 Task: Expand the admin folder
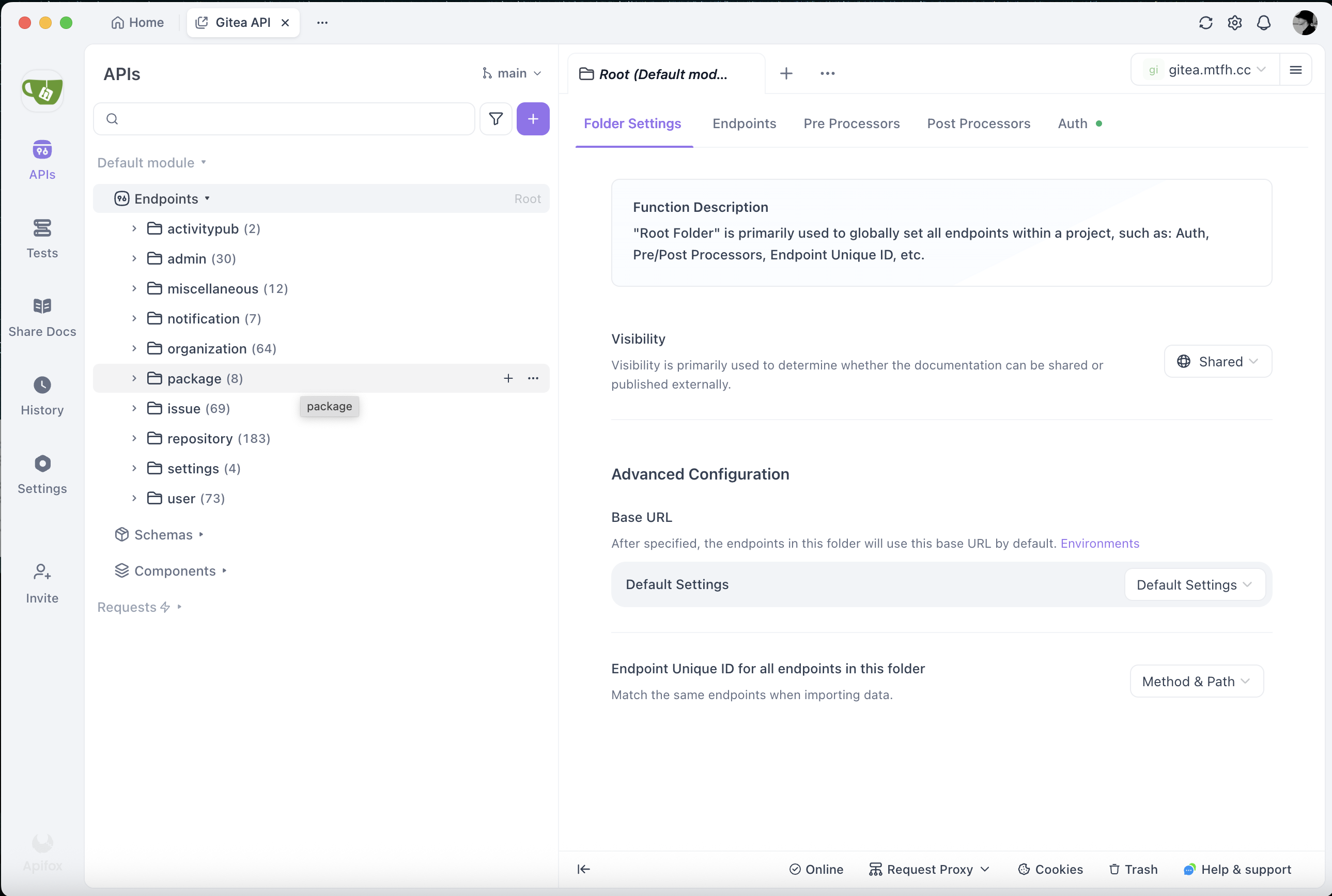coord(134,258)
